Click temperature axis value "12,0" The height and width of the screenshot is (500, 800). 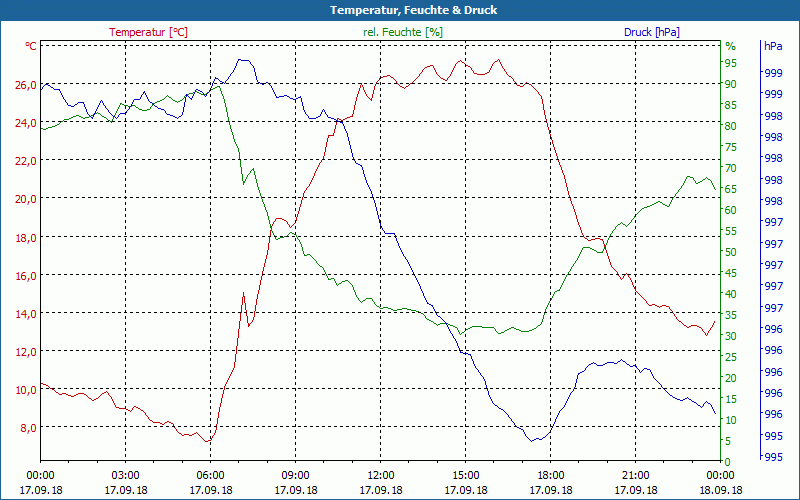[x=26, y=352]
